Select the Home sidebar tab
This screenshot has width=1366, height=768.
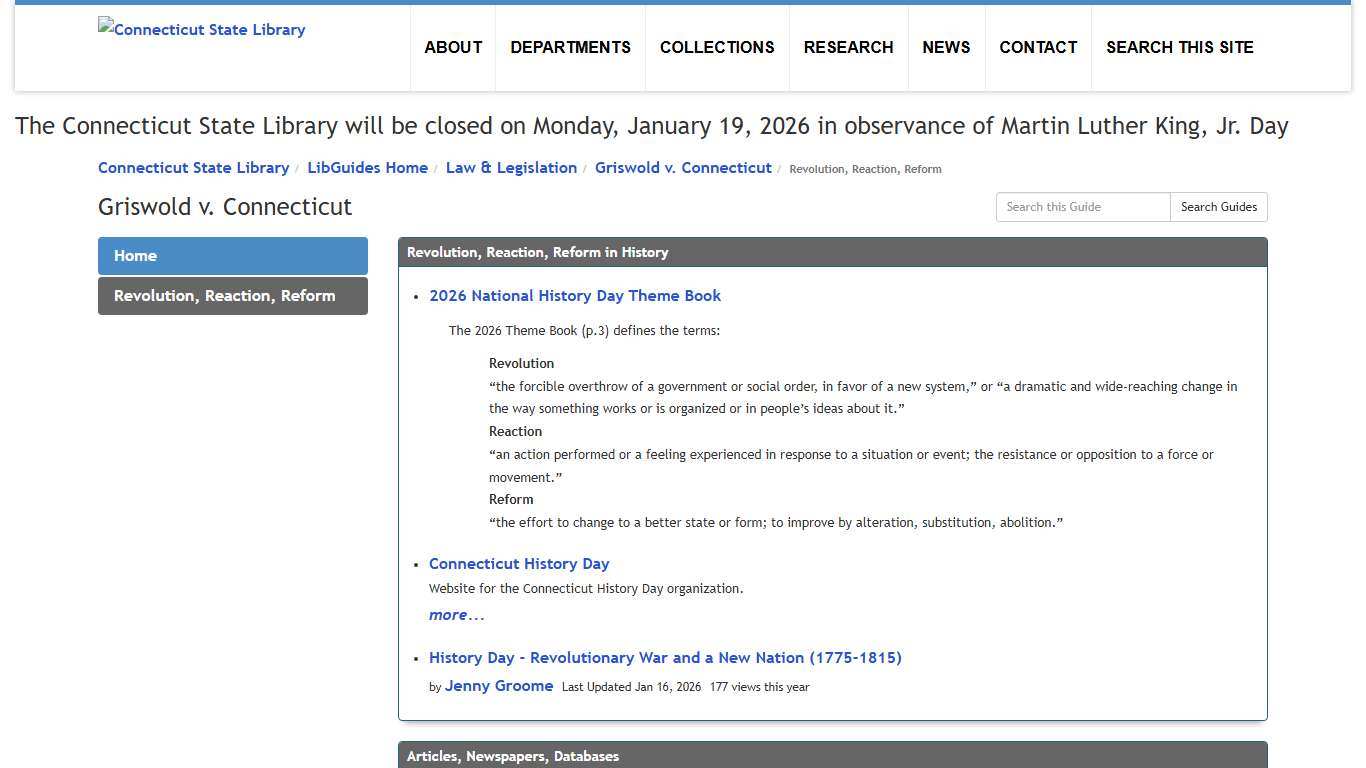click(x=233, y=256)
